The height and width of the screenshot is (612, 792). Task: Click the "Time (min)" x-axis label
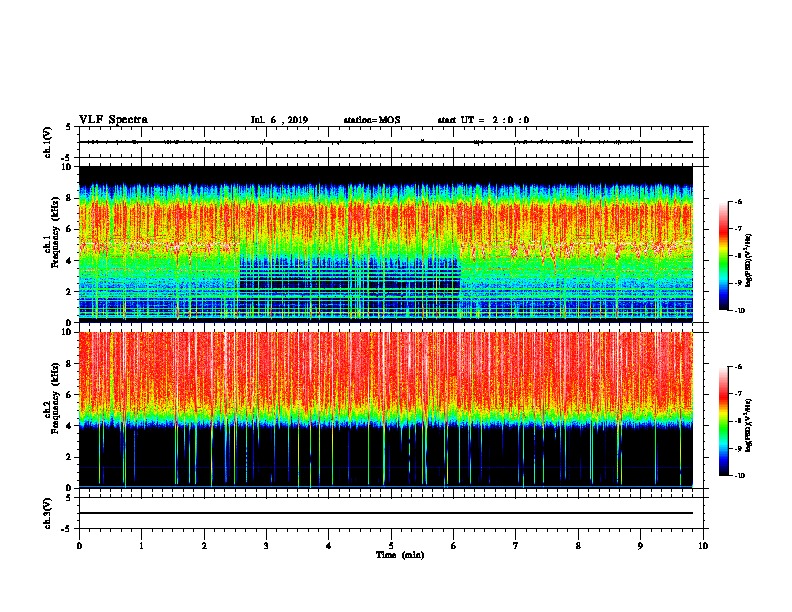(400, 555)
